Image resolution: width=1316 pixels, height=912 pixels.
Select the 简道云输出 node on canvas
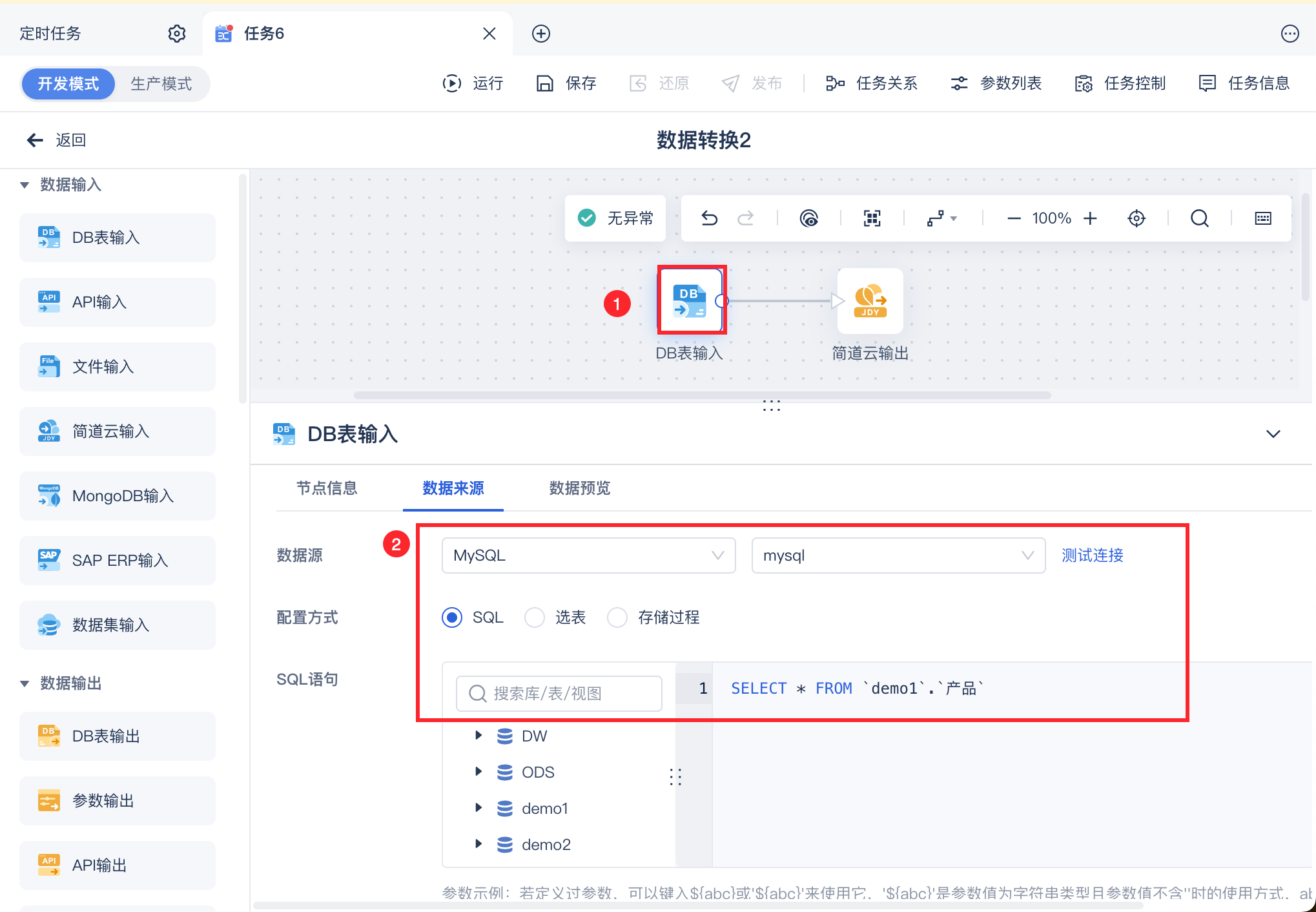[870, 301]
